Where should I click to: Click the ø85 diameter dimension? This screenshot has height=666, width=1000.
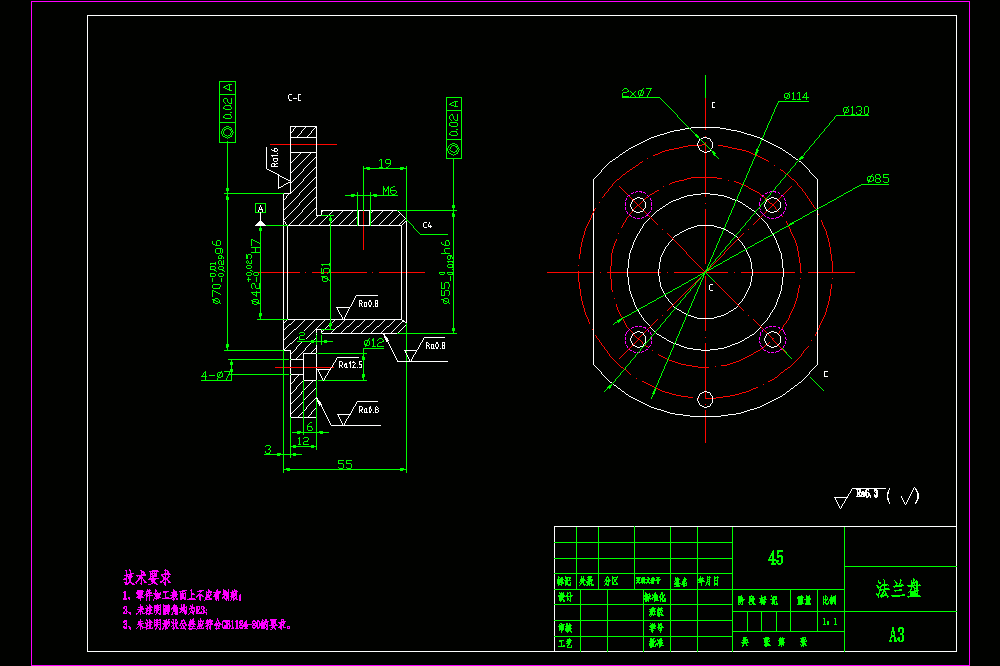878,179
